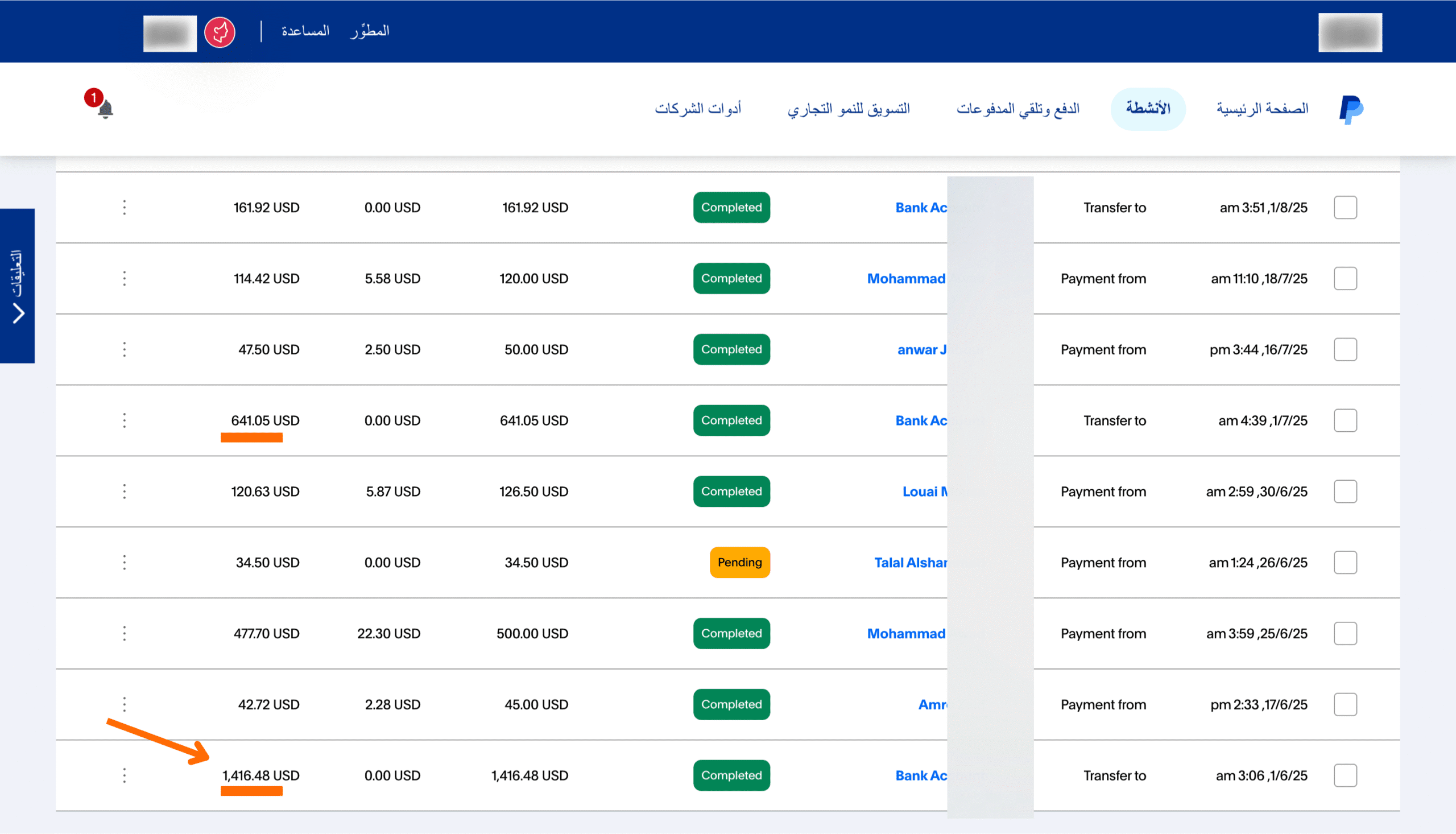
Task: Click the orange Pending status badge
Action: click(x=739, y=563)
